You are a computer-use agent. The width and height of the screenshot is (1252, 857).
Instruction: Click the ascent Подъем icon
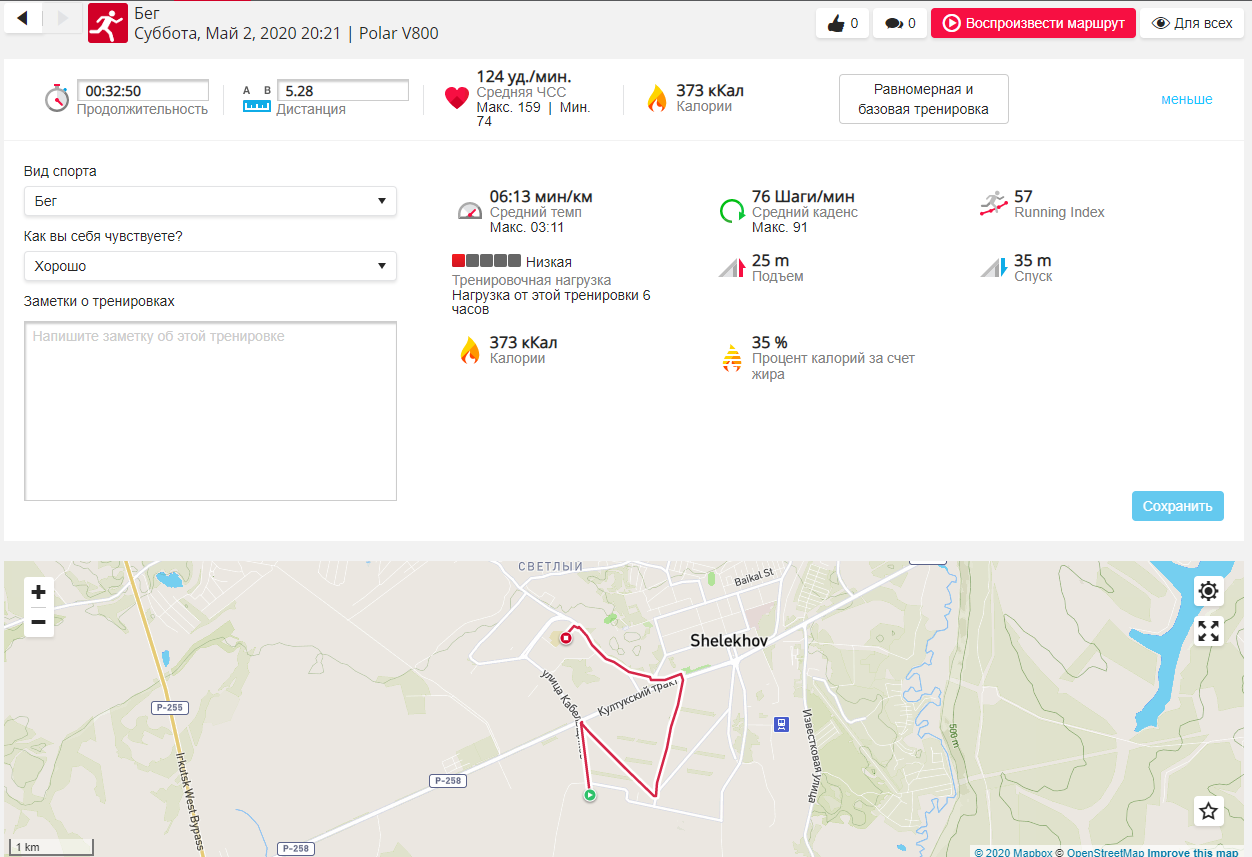point(732,268)
